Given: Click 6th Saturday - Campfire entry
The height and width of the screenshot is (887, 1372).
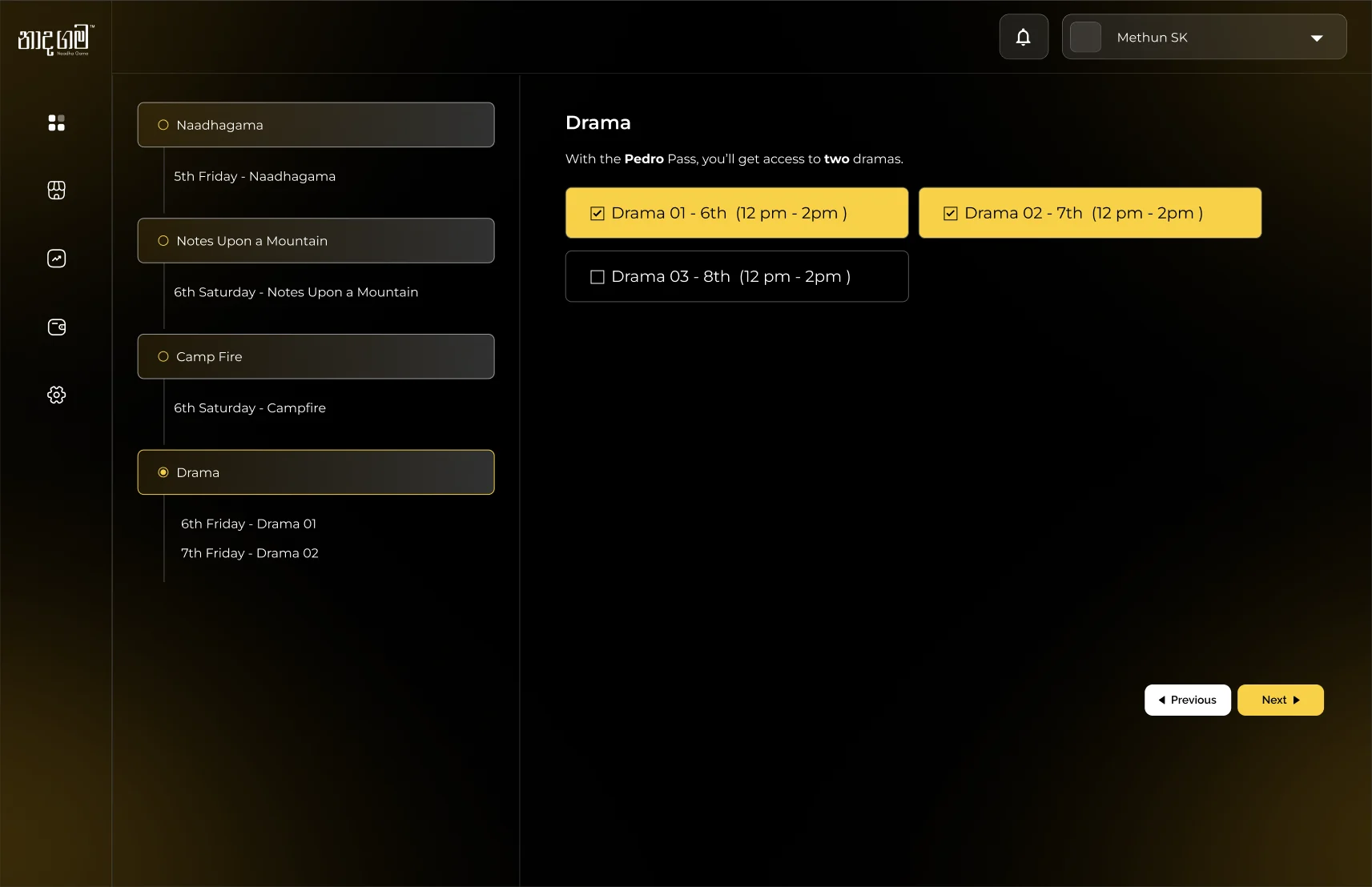Looking at the screenshot, I should (x=250, y=407).
